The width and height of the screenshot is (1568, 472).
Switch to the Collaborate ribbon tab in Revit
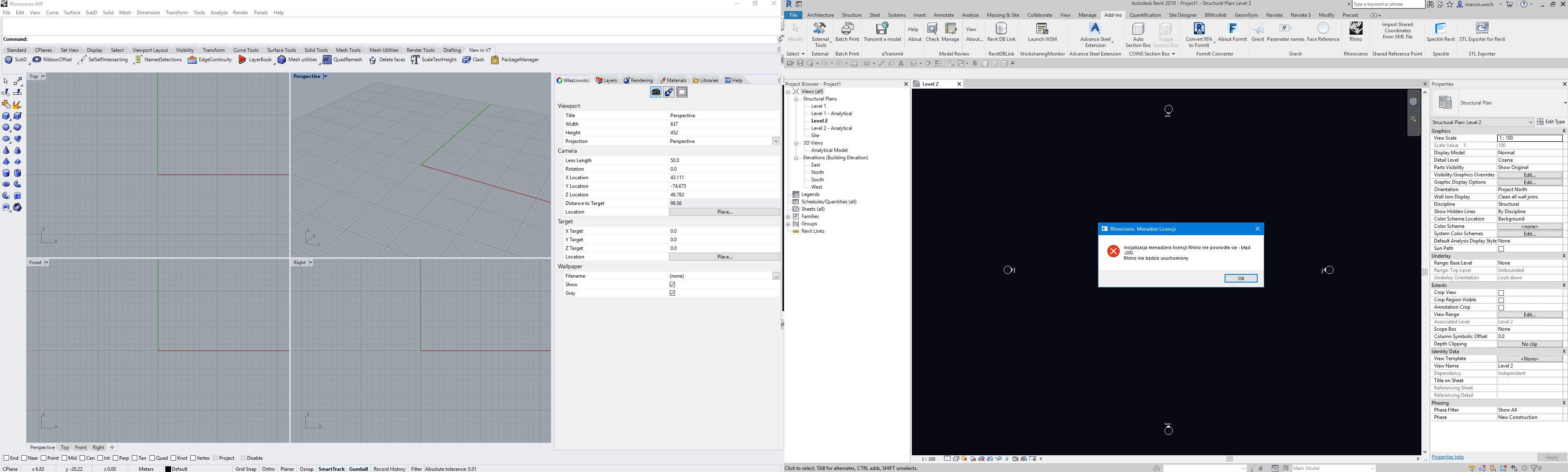click(x=1040, y=15)
